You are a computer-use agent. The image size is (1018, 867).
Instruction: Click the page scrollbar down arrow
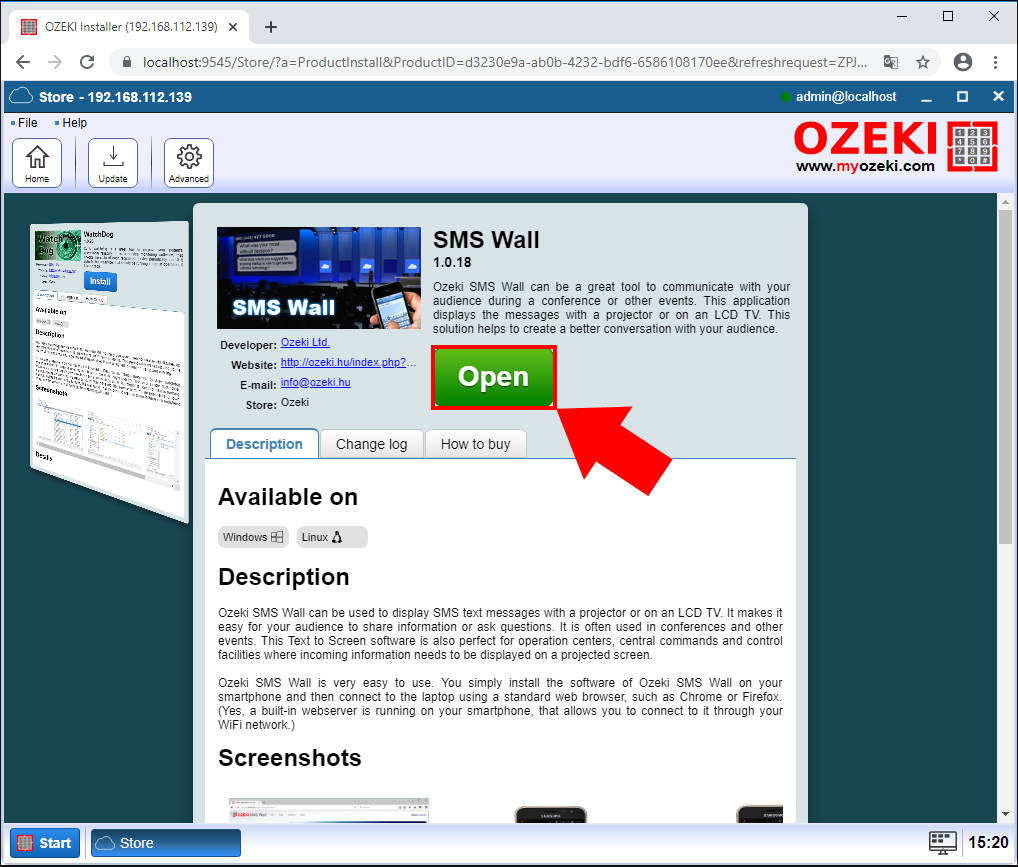tap(1005, 814)
